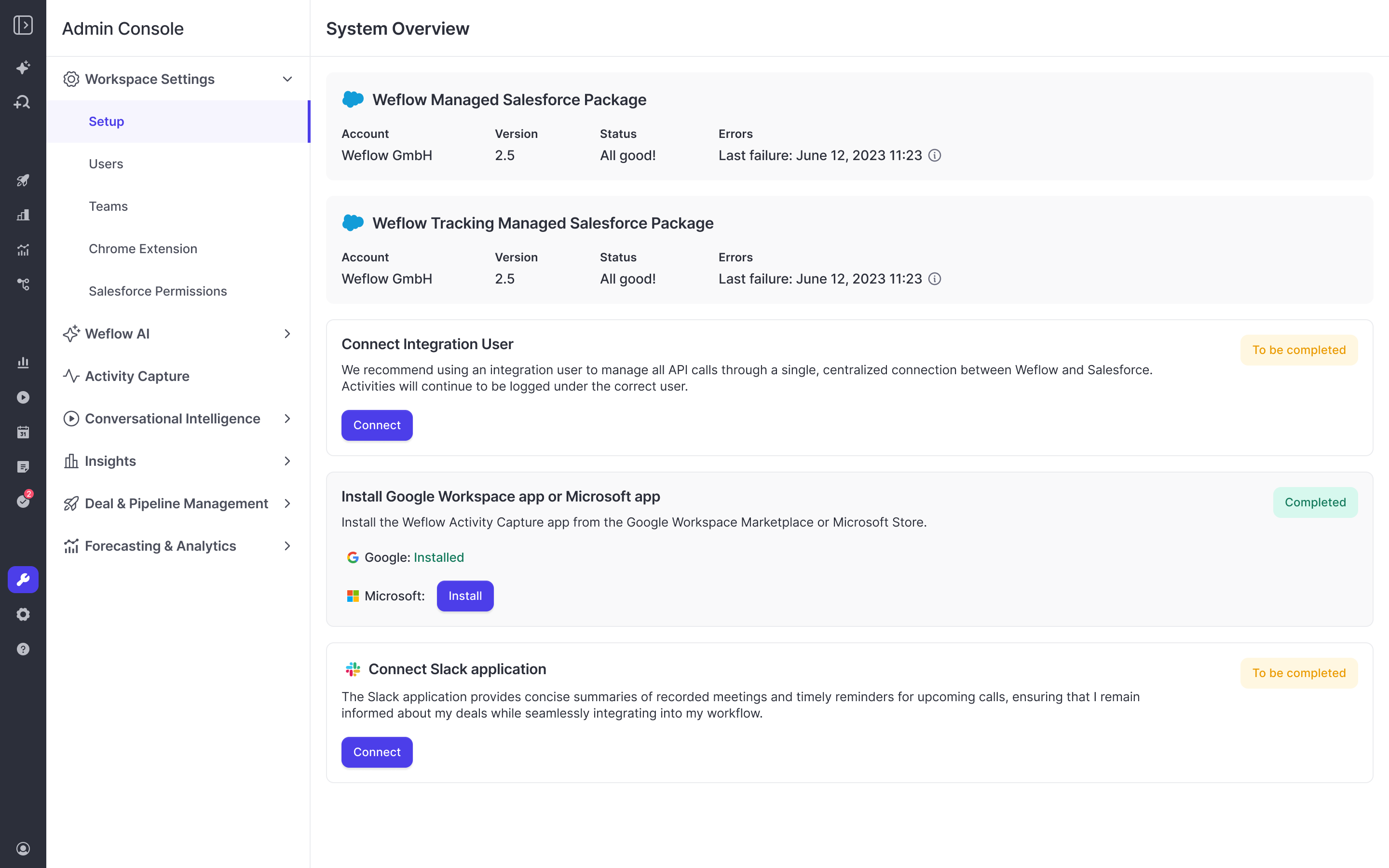Click the Microsoft logo icon
Viewport: 1389px width, 868px height.
click(x=353, y=596)
